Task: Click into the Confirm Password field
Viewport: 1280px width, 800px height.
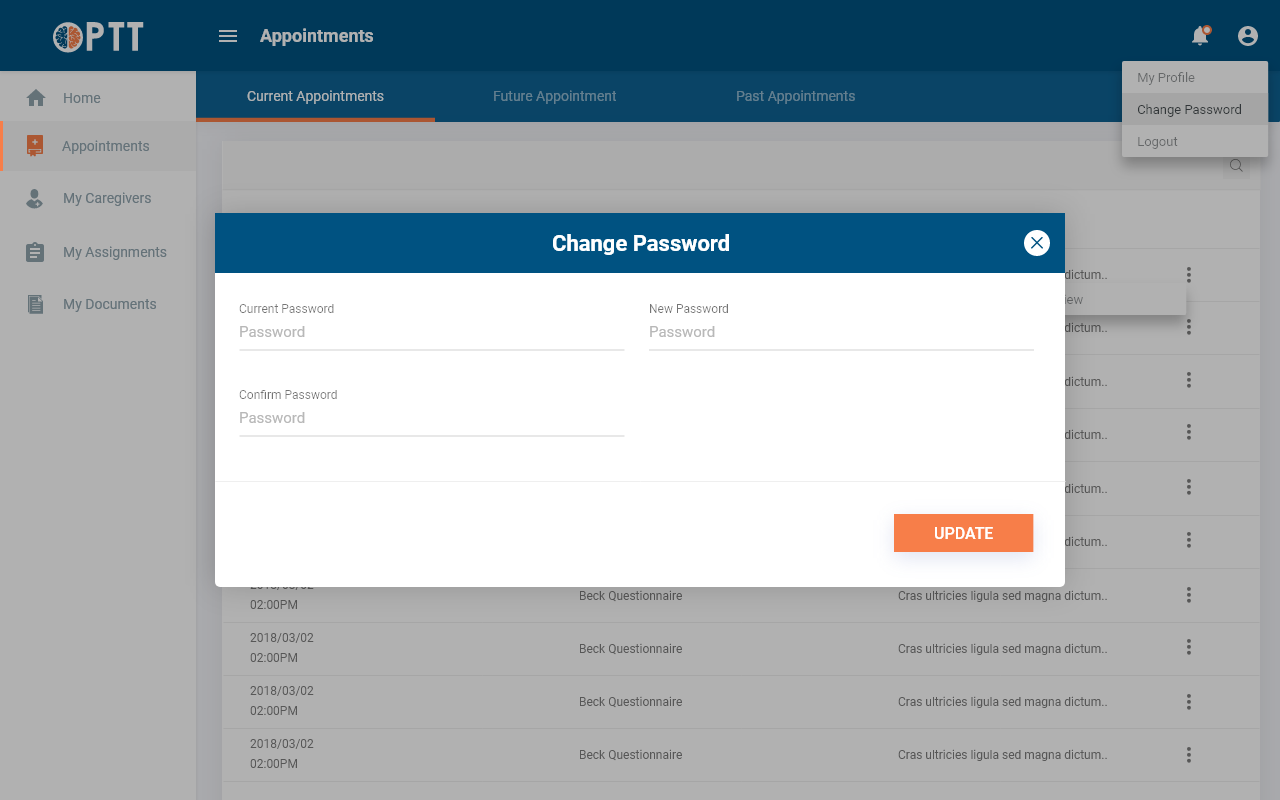Action: coord(431,418)
